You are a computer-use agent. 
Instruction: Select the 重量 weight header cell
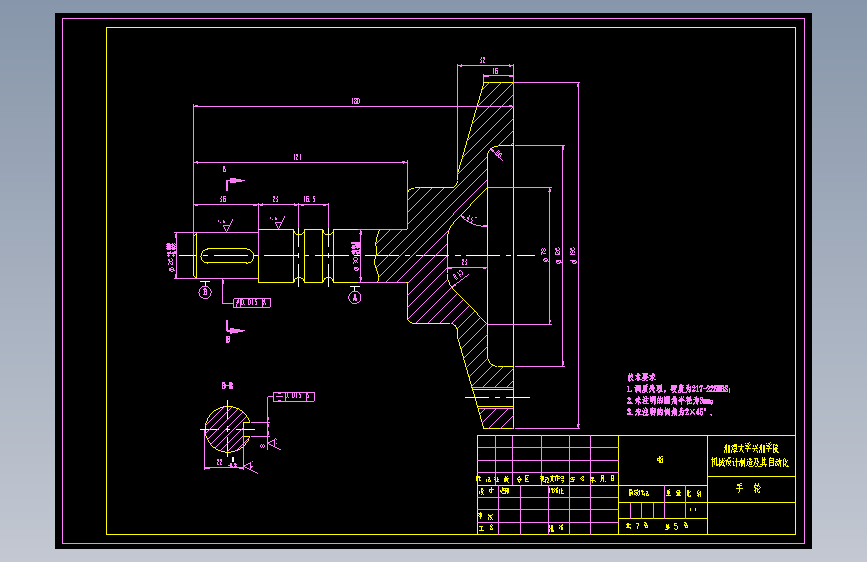tap(674, 493)
